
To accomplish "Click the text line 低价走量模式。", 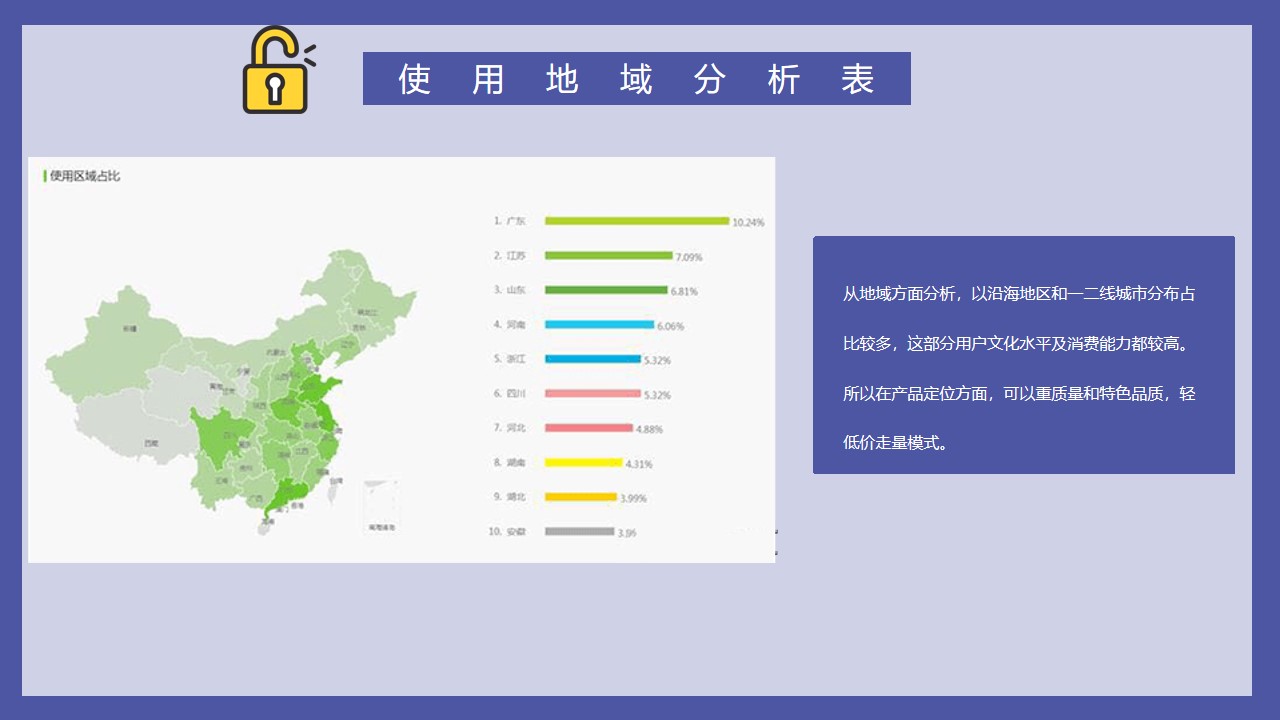I will 895,442.
